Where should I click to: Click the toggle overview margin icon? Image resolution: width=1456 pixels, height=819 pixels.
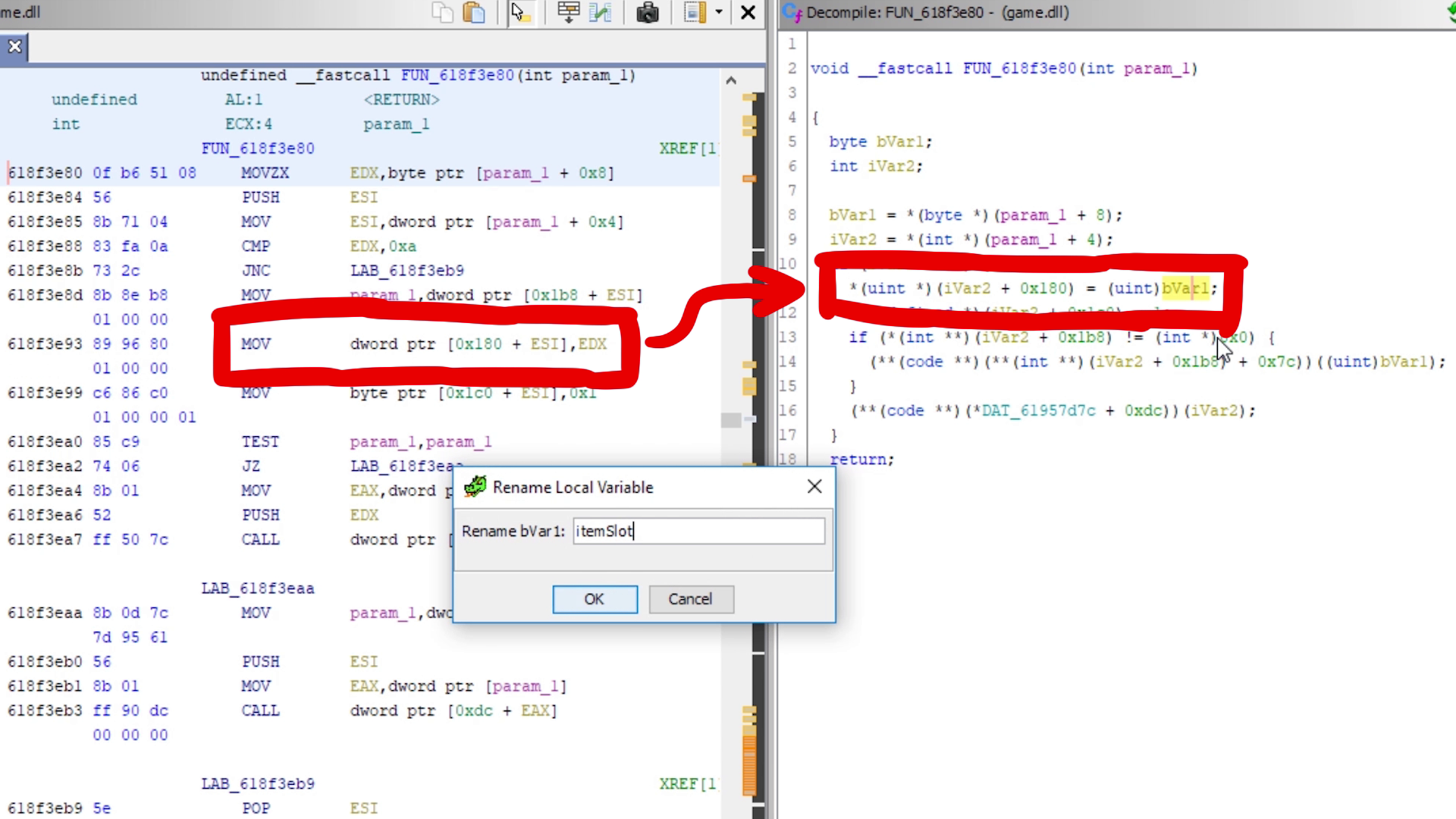tap(695, 13)
